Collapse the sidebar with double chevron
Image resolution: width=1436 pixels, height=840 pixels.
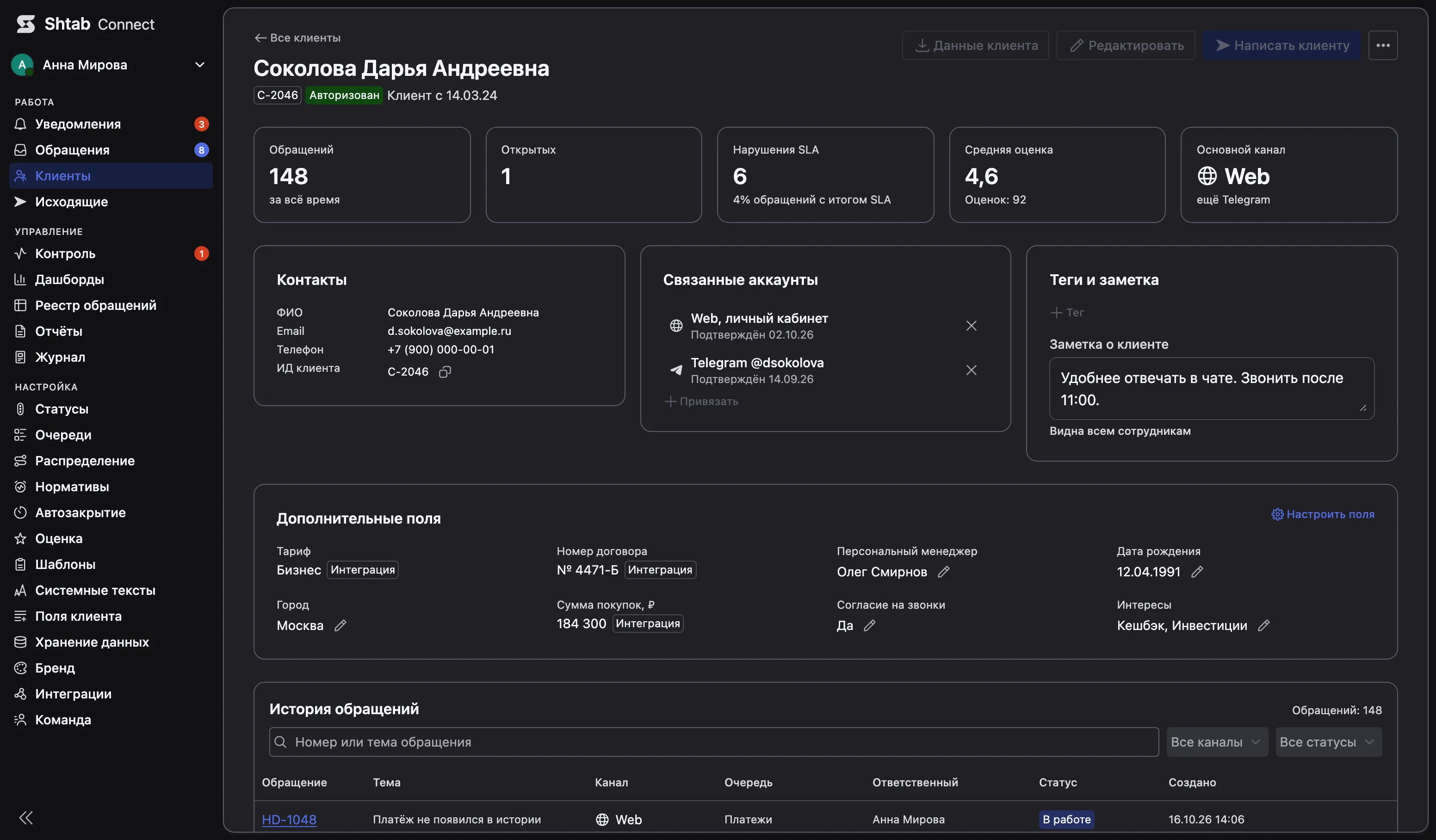25,817
